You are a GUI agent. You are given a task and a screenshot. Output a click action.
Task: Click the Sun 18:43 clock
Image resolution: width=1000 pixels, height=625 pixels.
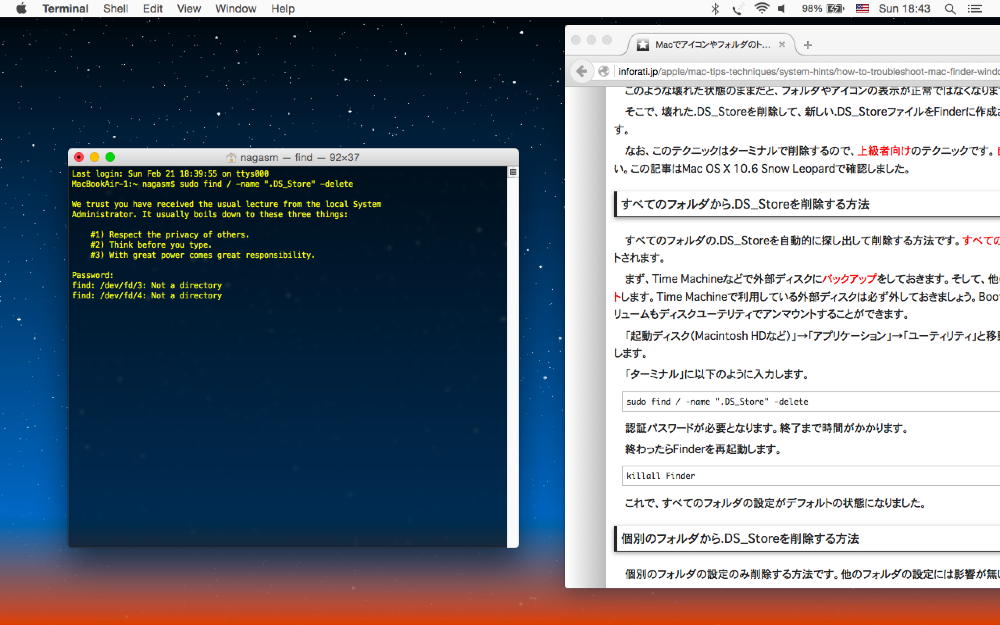pyautogui.click(x=904, y=8)
